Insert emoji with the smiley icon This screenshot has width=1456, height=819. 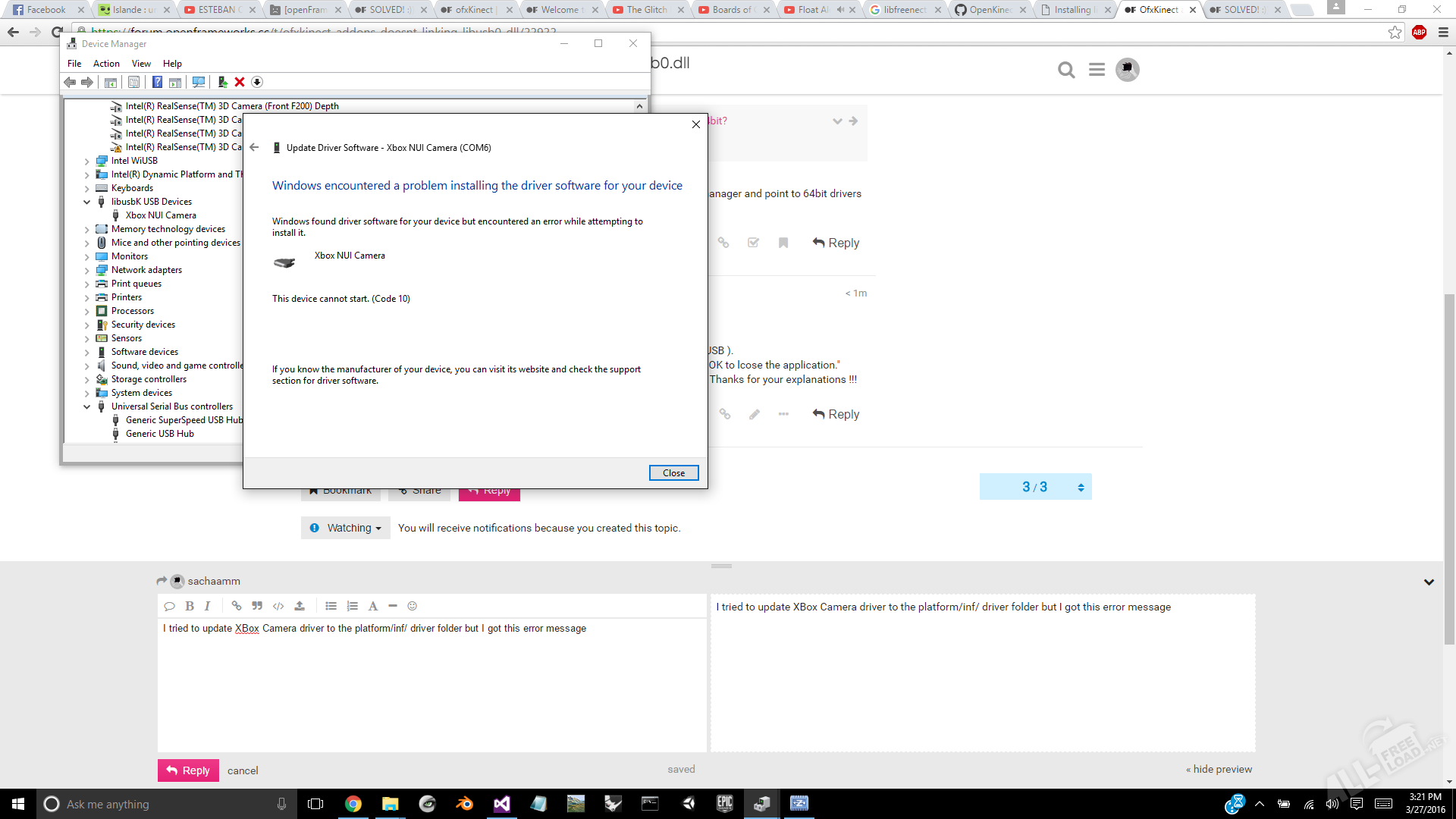click(413, 606)
